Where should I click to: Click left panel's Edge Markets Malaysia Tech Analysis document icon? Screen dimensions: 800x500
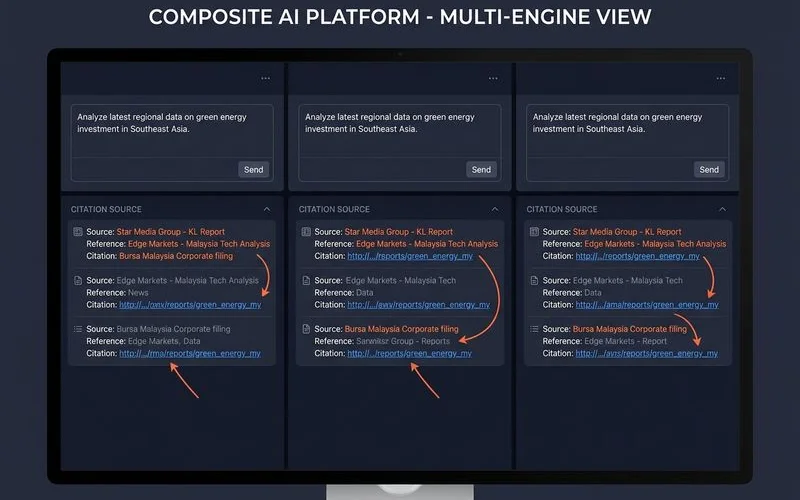tap(78, 280)
